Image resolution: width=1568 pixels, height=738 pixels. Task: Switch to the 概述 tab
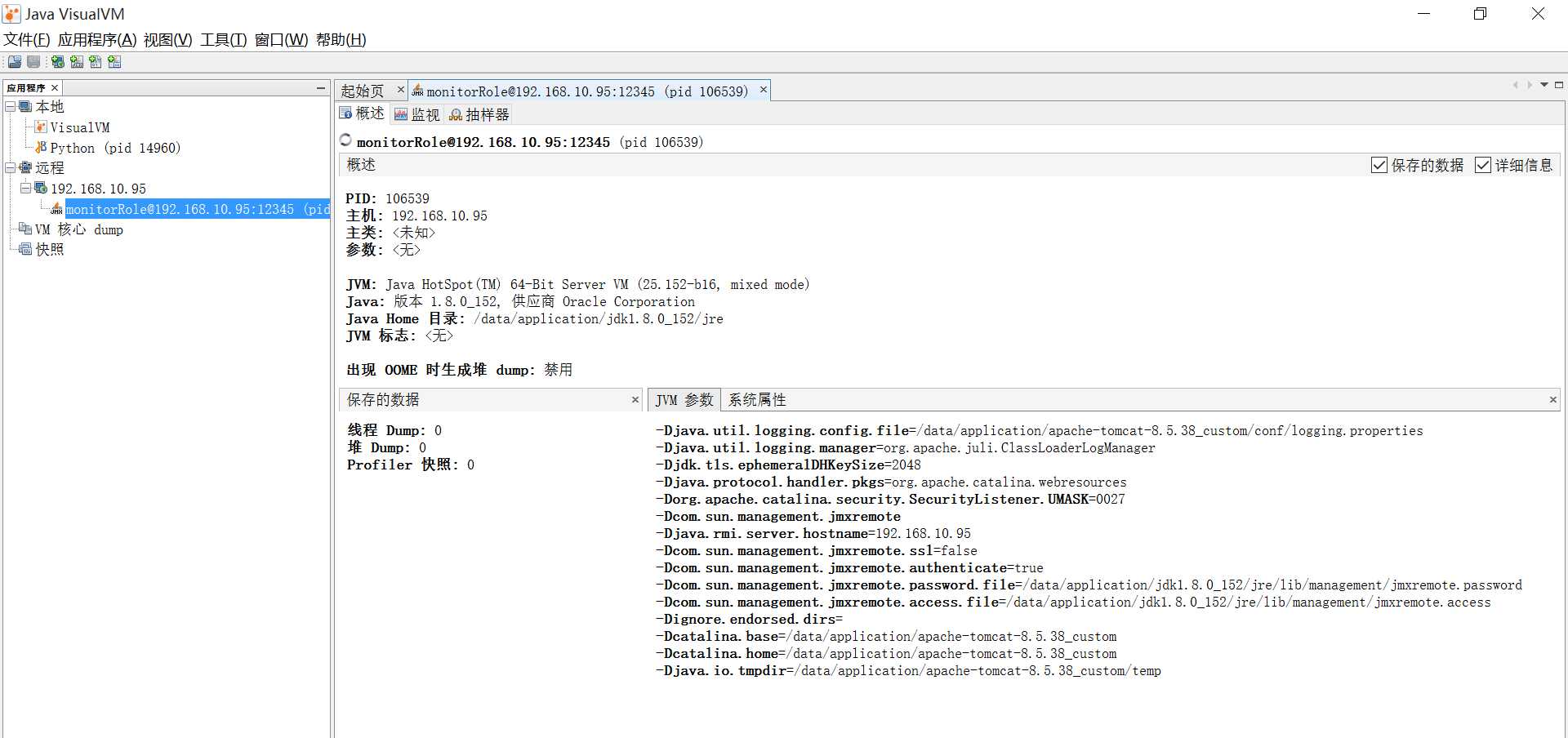coord(362,113)
